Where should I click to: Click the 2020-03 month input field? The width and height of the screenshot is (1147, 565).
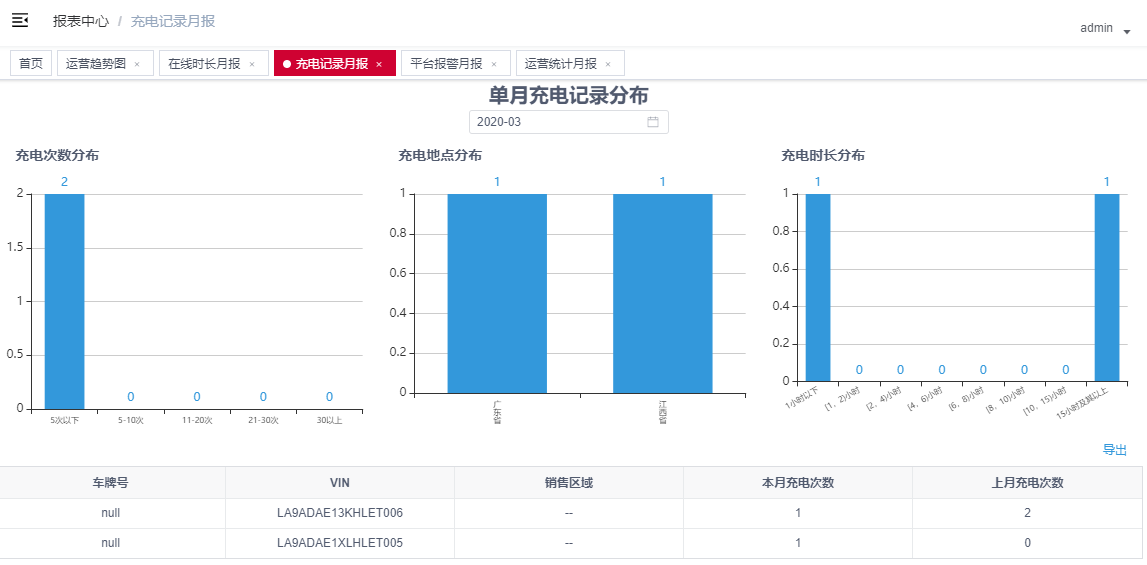pos(555,122)
